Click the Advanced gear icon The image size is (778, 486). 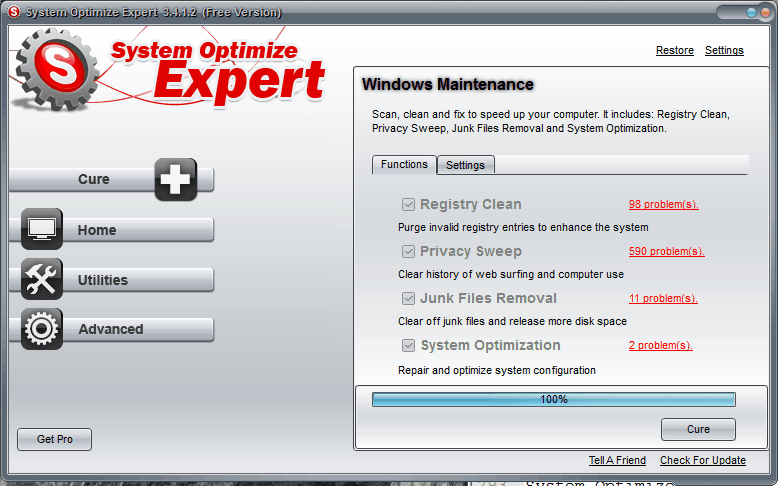(x=42, y=329)
